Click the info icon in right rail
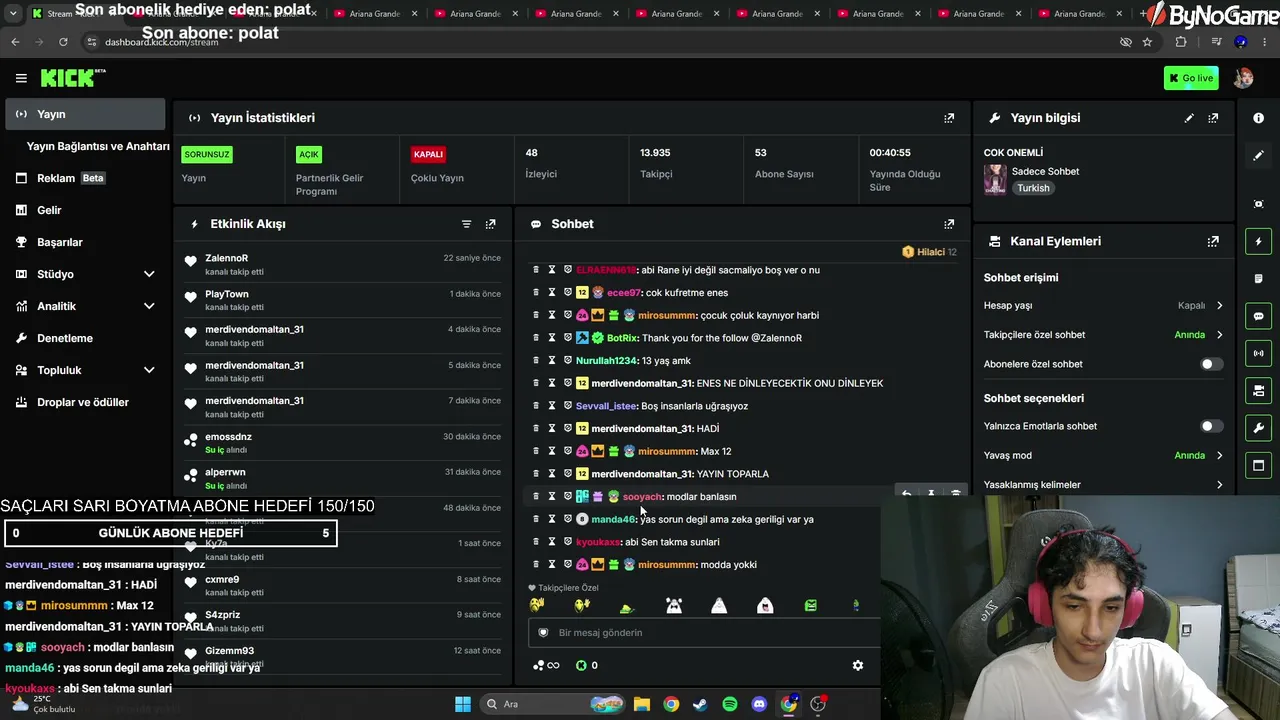 pyautogui.click(x=1258, y=118)
